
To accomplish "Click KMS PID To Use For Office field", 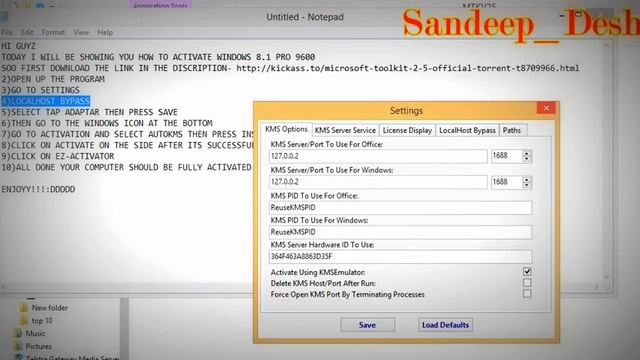I will tap(400, 207).
